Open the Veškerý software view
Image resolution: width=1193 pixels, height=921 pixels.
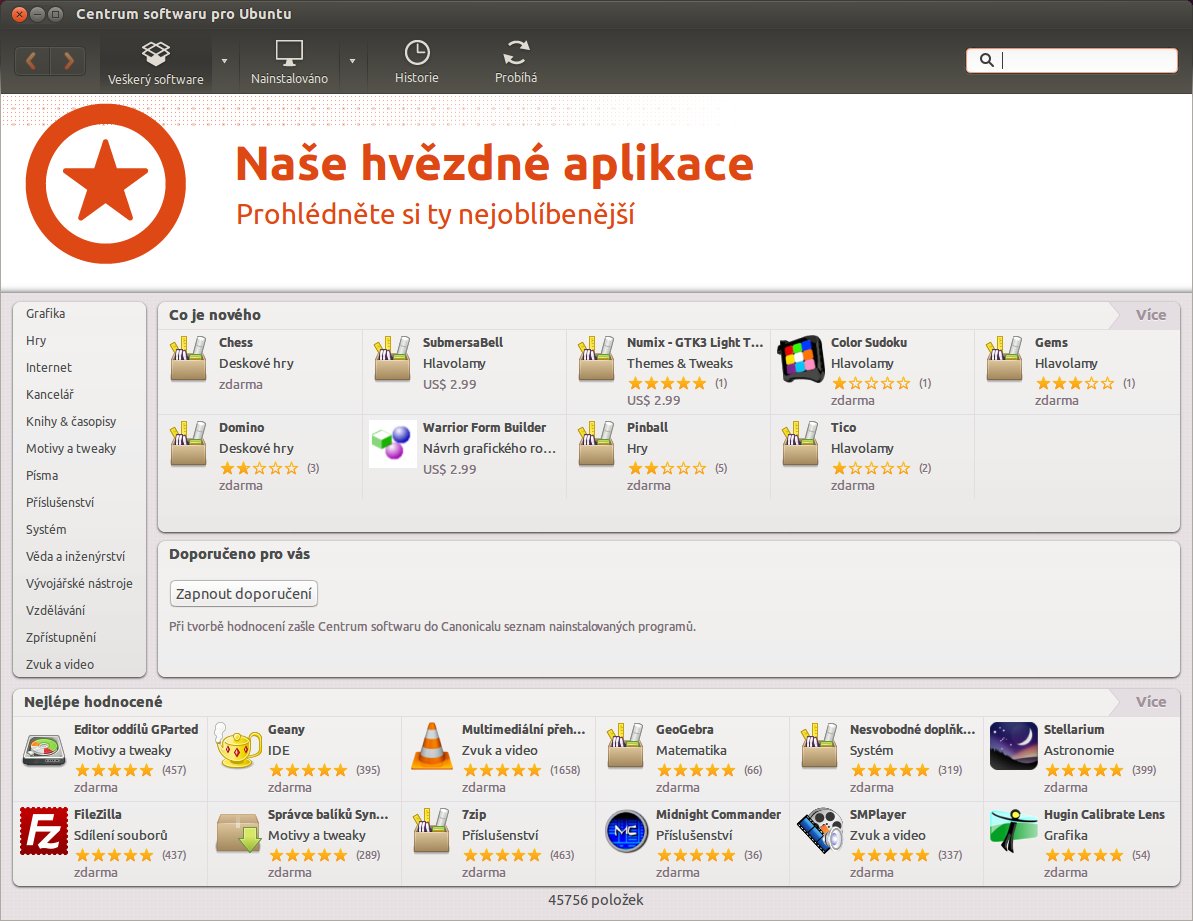pyautogui.click(x=156, y=62)
